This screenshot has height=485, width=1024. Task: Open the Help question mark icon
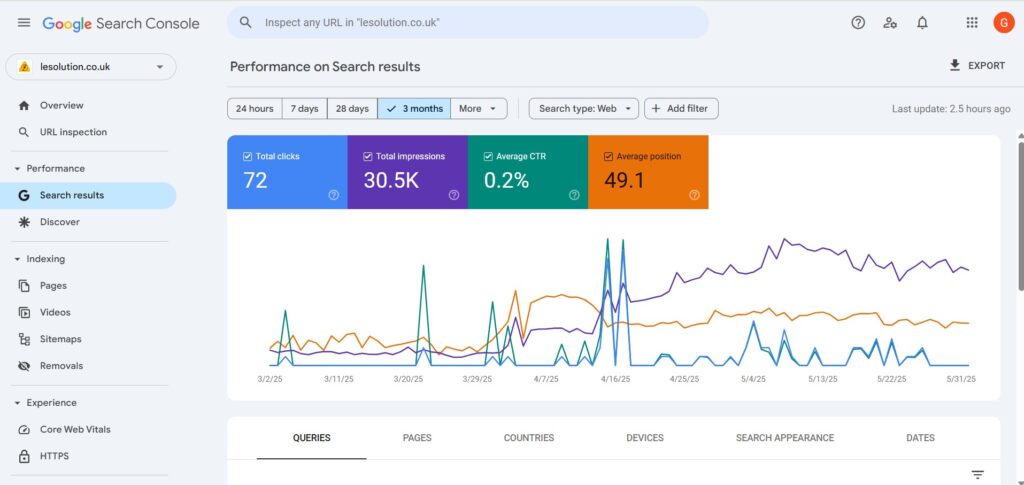point(858,23)
